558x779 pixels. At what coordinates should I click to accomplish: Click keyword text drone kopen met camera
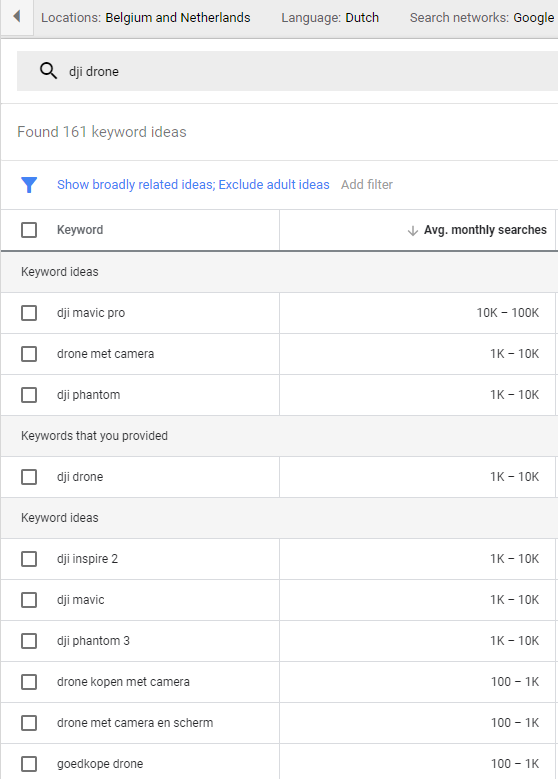point(123,682)
